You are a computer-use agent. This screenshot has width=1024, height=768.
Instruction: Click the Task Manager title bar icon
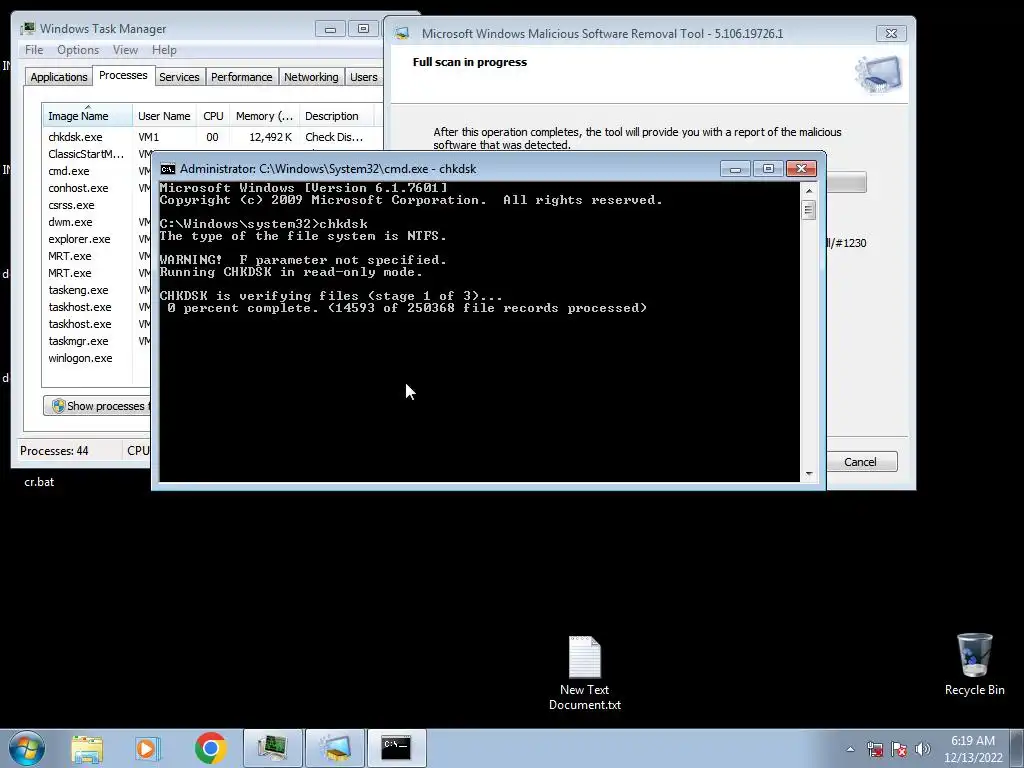point(27,29)
